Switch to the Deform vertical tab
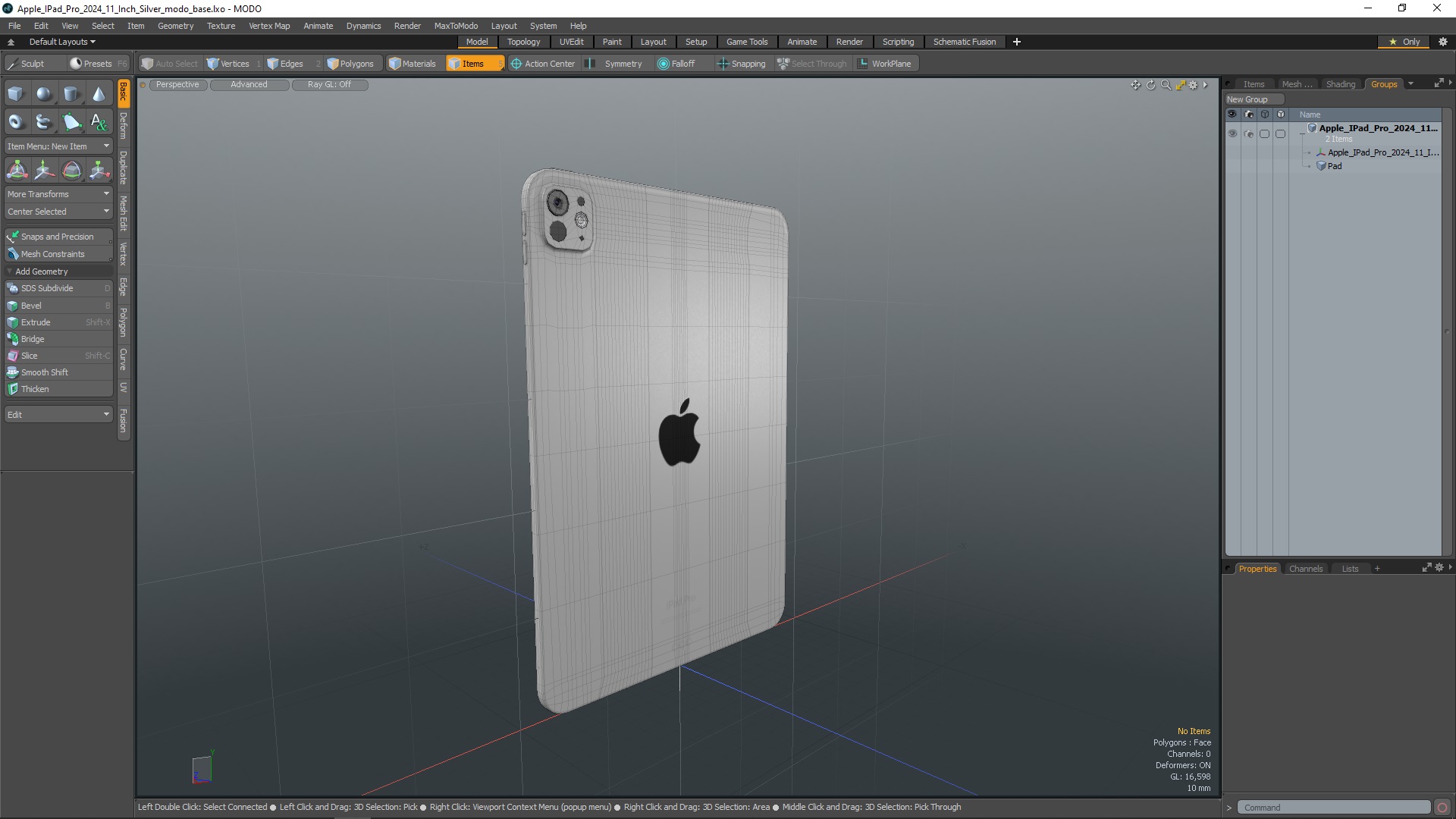1456x819 pixels. pos(124,126)
